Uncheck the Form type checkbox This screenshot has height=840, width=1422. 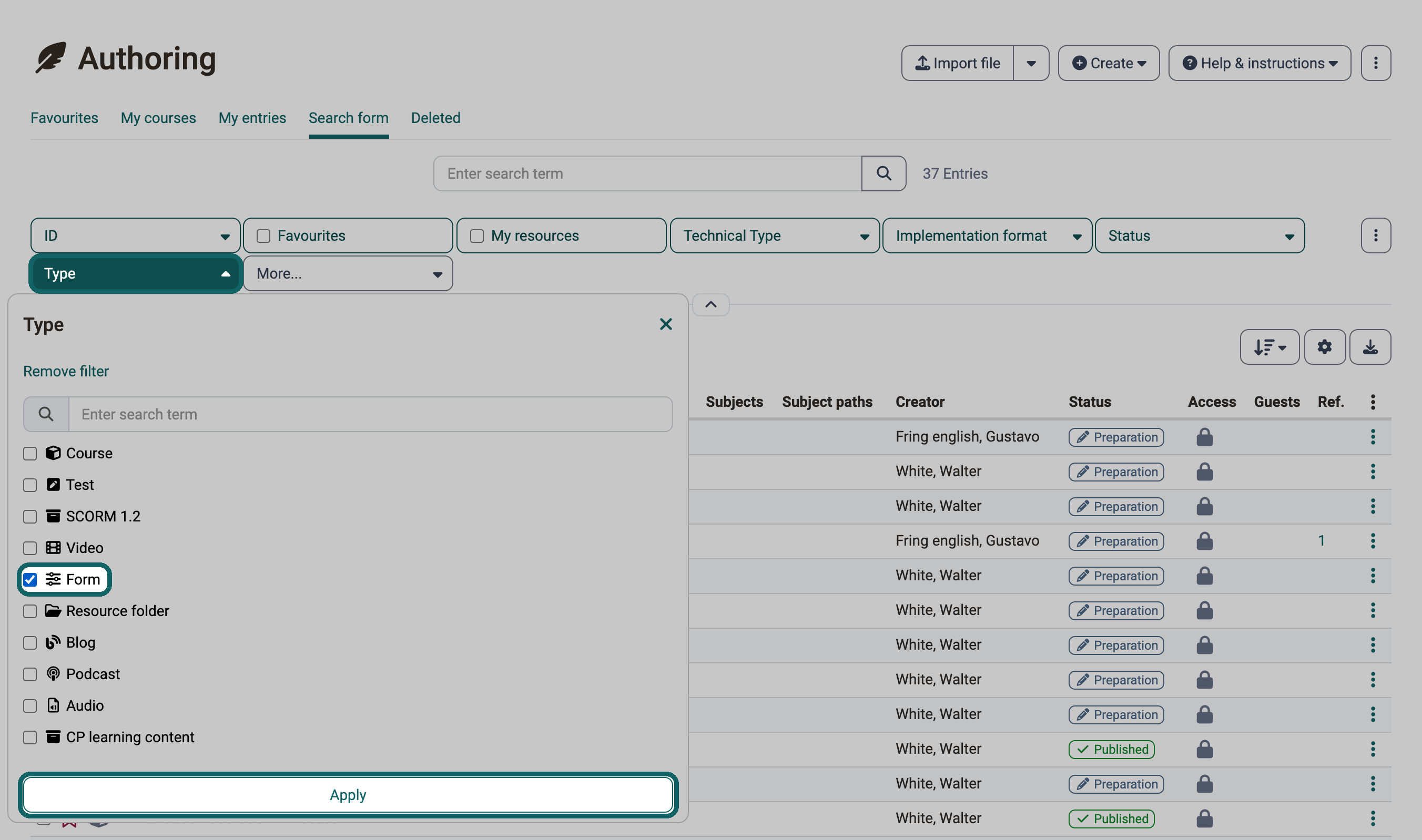coord(30,580)
